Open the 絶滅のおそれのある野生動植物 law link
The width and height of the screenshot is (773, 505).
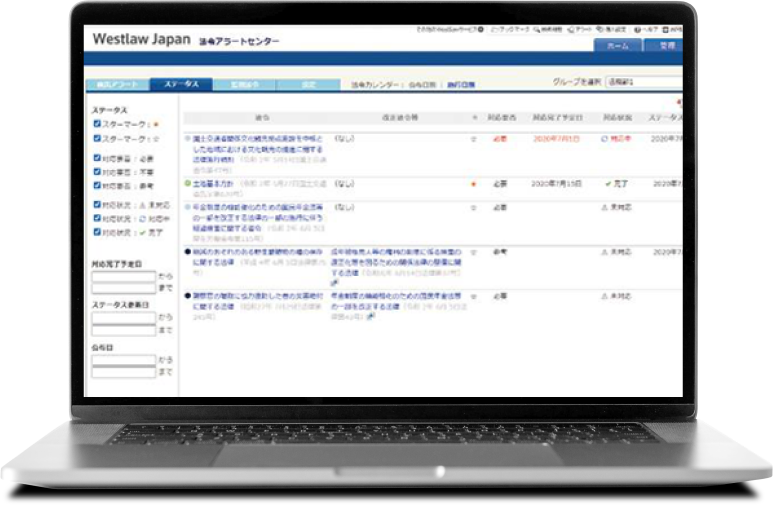(x=258, y=257)
